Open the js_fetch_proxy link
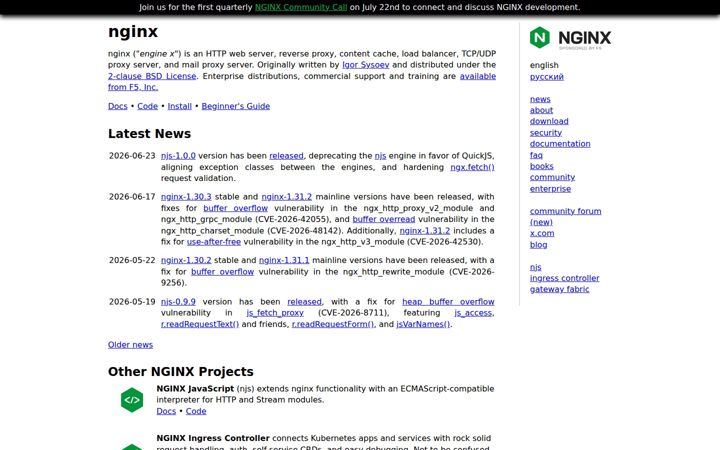The height and width of the screenshot is (450, 720). coord(275,313)
